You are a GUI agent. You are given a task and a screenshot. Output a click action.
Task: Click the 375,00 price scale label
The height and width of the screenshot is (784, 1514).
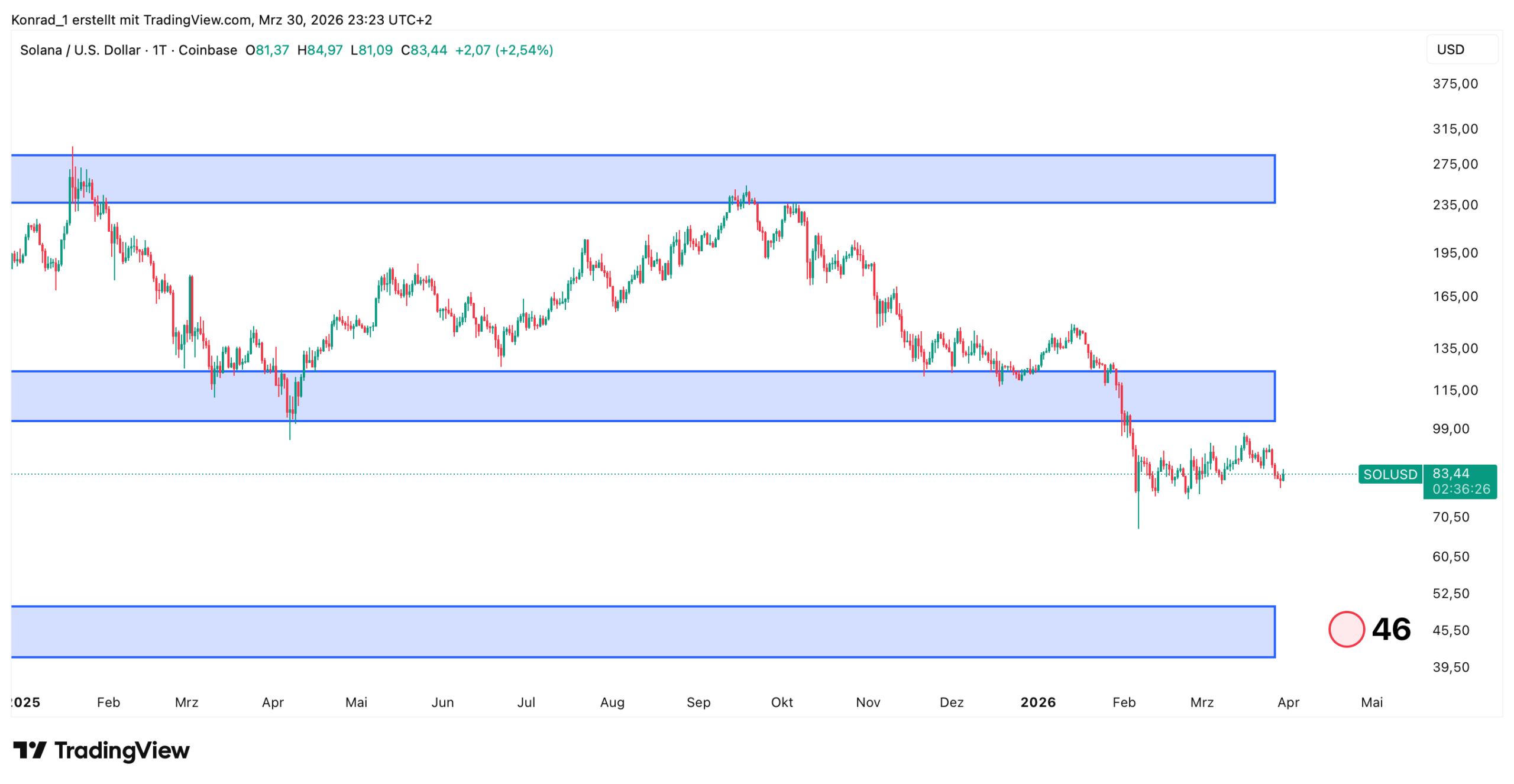tap(1454, 83)
